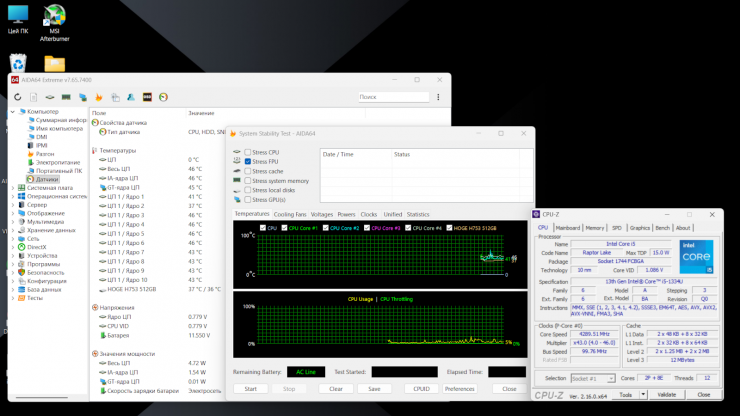Click the orange gauge toolbar icon

(x=163, y=97)
